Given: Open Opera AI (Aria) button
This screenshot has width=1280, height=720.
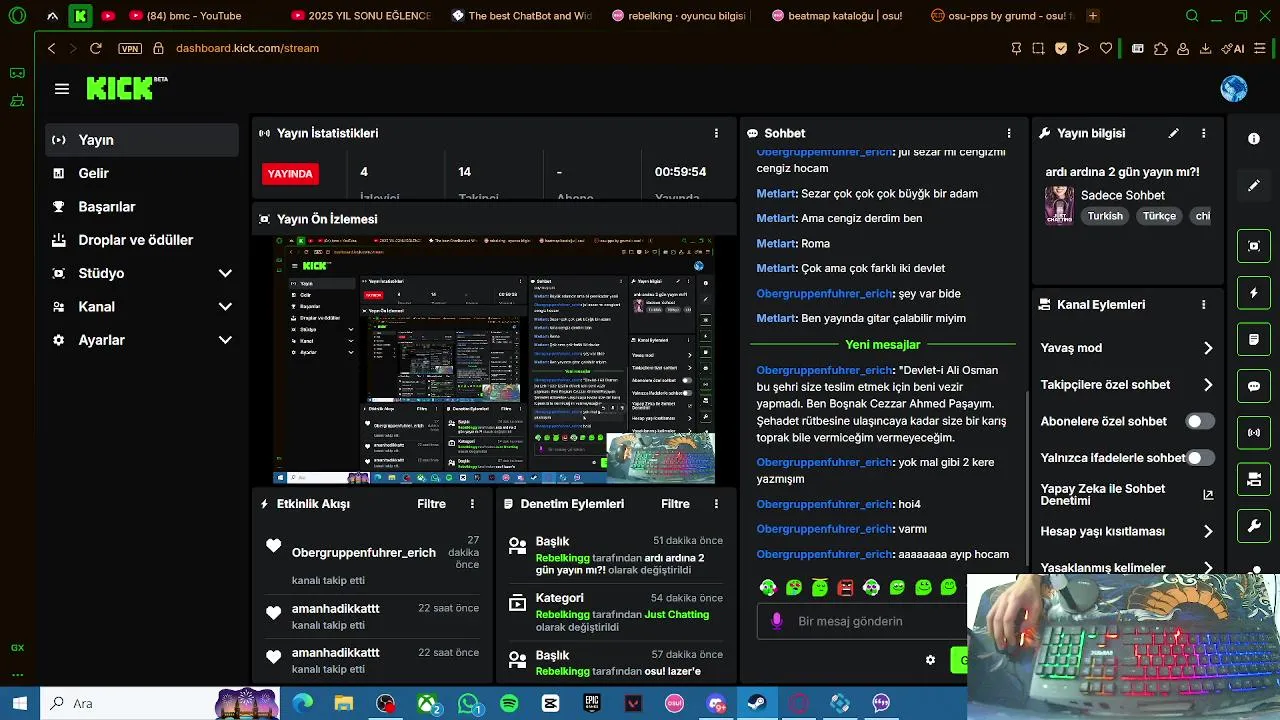Looking at the screenshot, I should pyautogui.click(x=1231, y=48).
